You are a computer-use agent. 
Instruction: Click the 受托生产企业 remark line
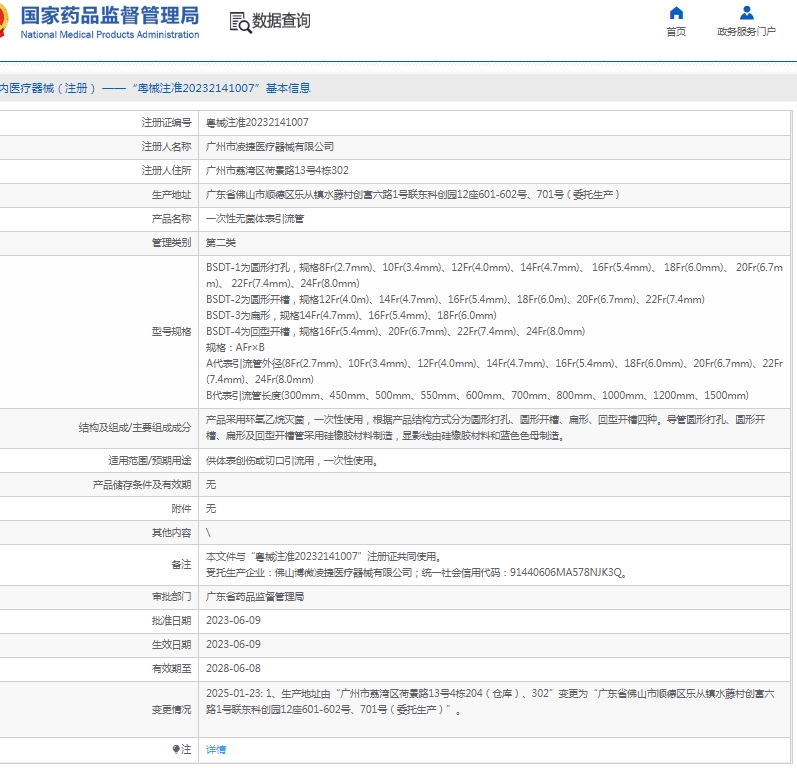click(417, 573)
